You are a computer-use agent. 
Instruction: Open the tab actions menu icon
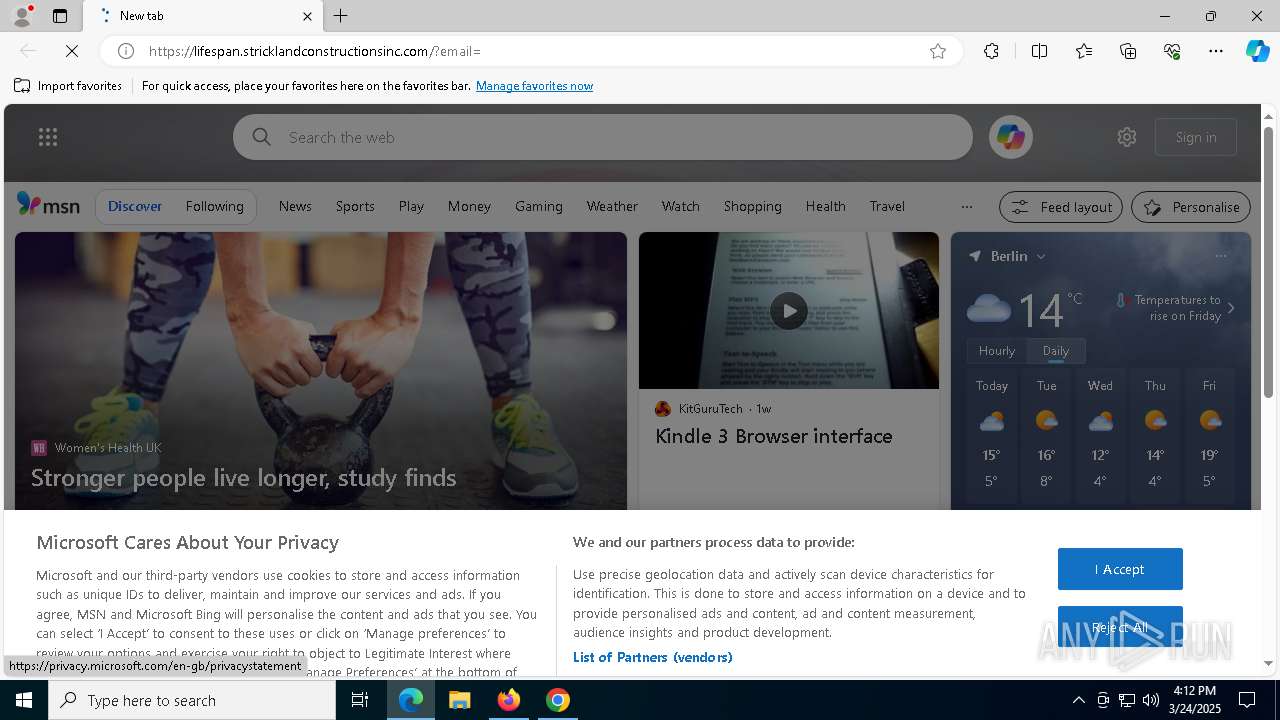(x=60, y=16)
